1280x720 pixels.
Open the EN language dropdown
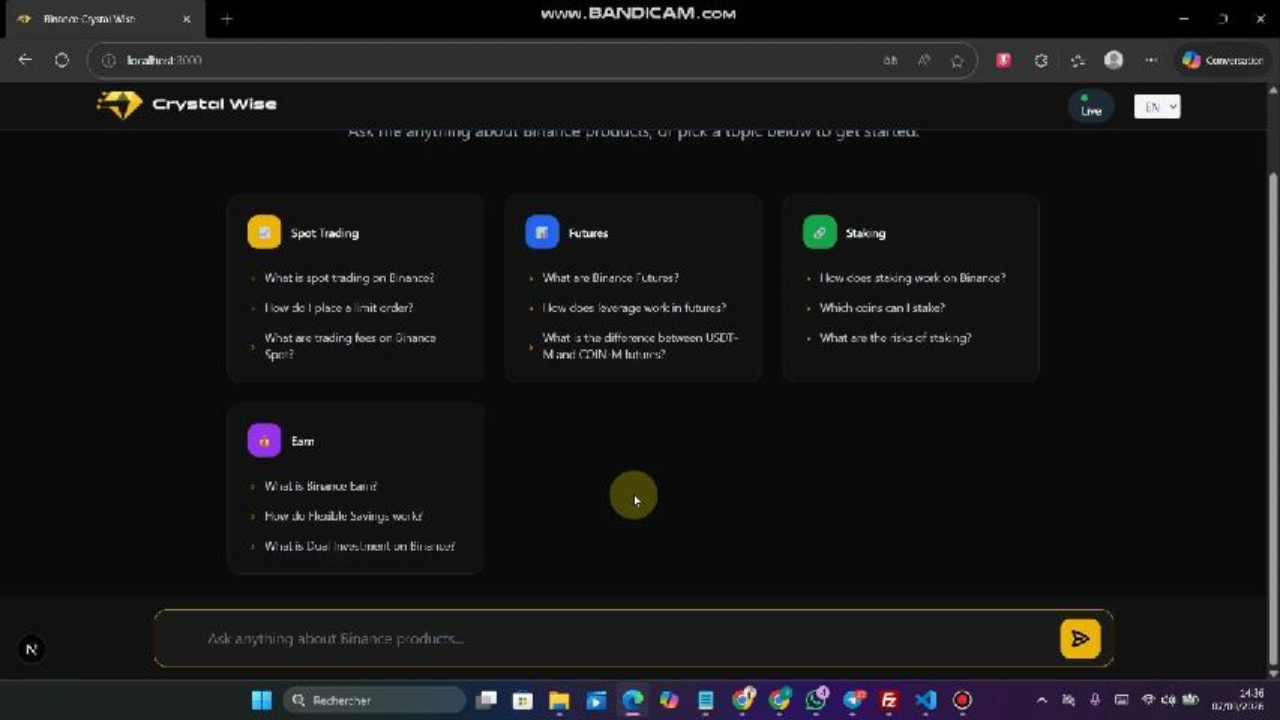point(1157,106)
